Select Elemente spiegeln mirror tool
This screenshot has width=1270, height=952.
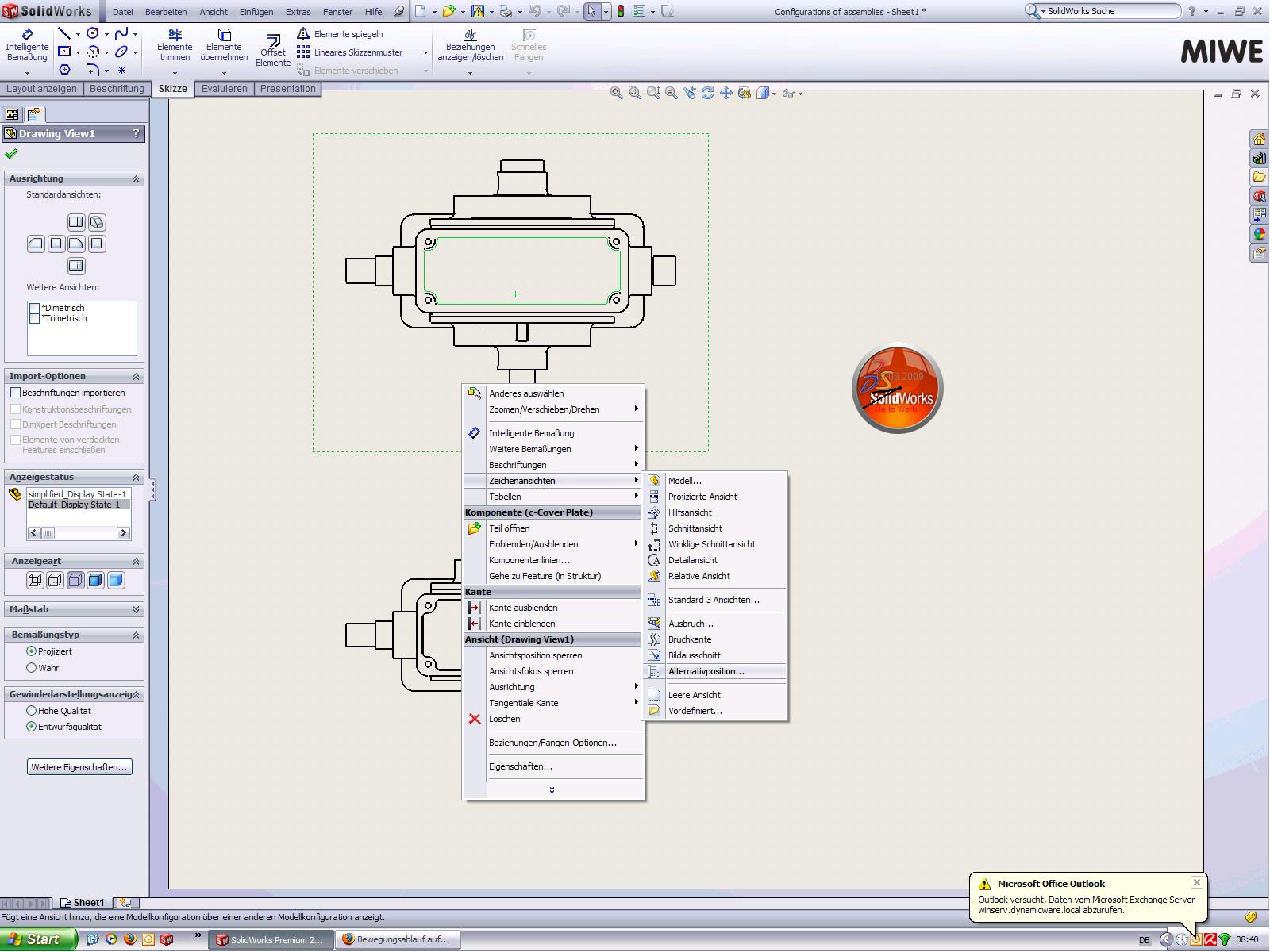[x=341, y=34]
